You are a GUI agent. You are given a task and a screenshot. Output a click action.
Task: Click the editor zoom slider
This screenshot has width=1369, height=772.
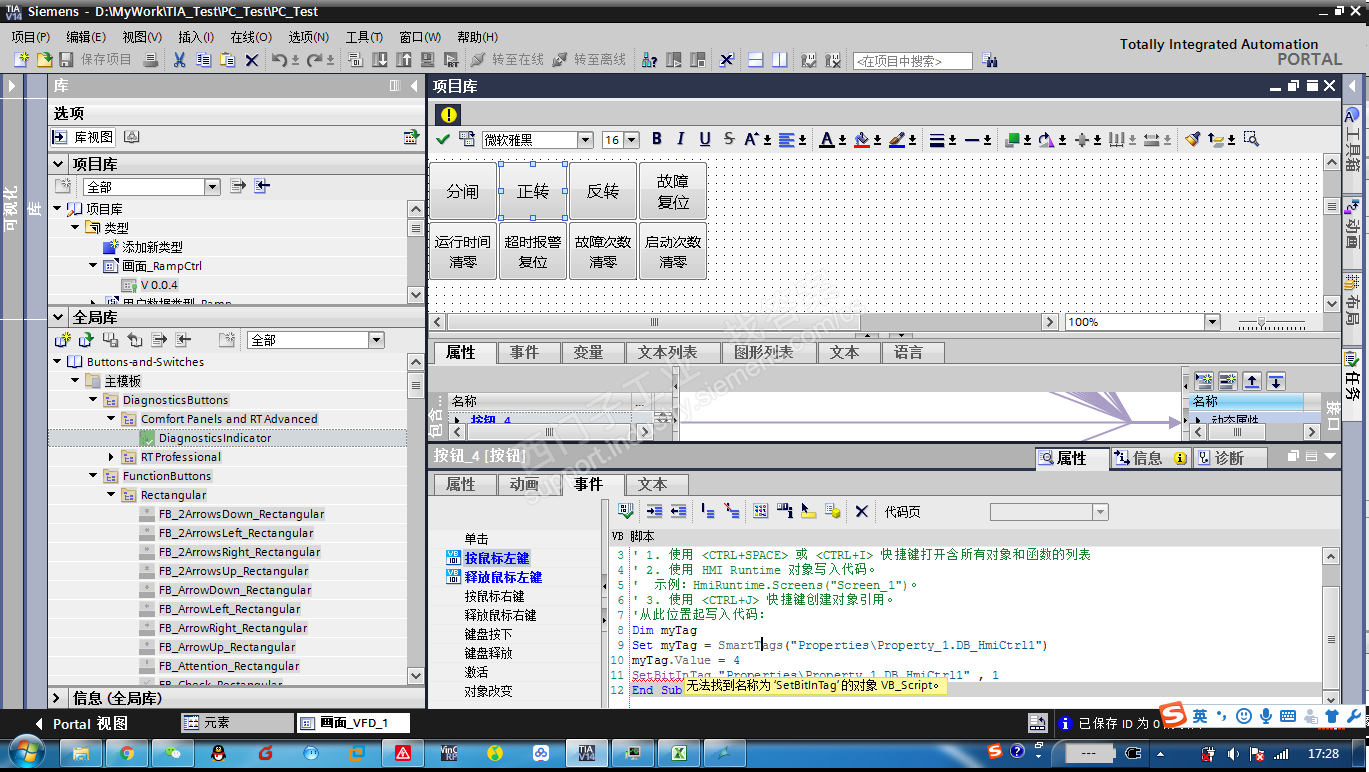coord(1262,322)
